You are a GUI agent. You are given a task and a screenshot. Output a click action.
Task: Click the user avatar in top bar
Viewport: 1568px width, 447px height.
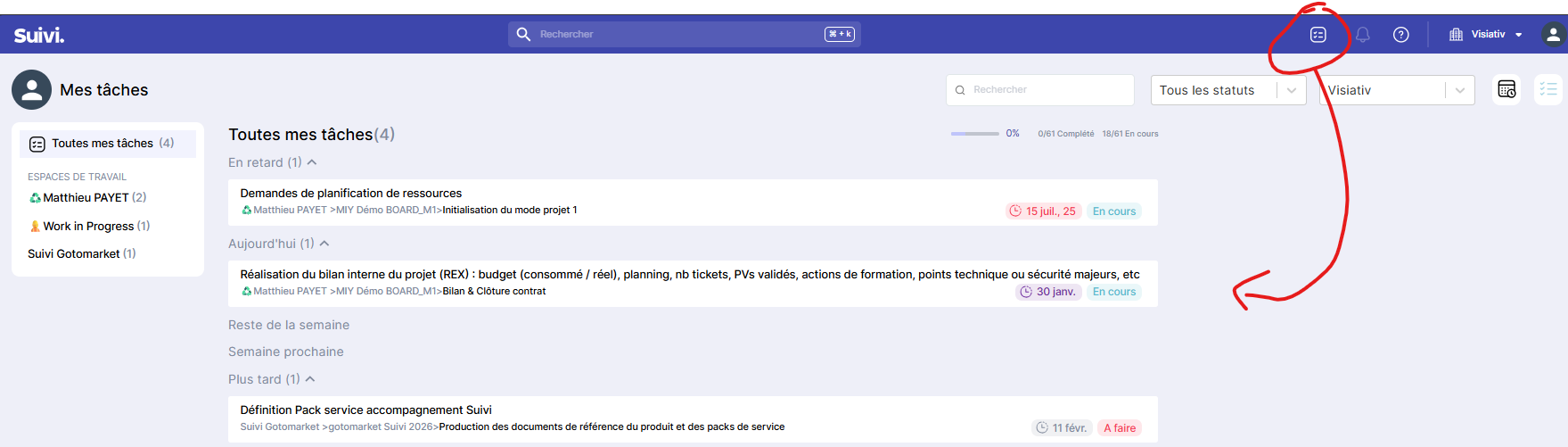[1553, 35]
